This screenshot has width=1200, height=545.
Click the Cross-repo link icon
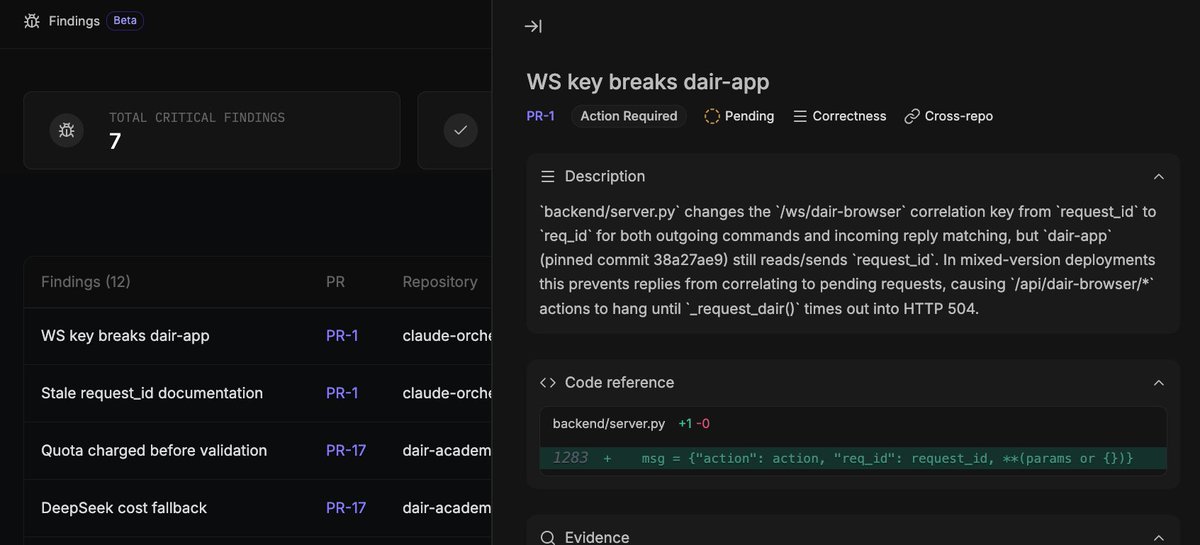[912, 116]
